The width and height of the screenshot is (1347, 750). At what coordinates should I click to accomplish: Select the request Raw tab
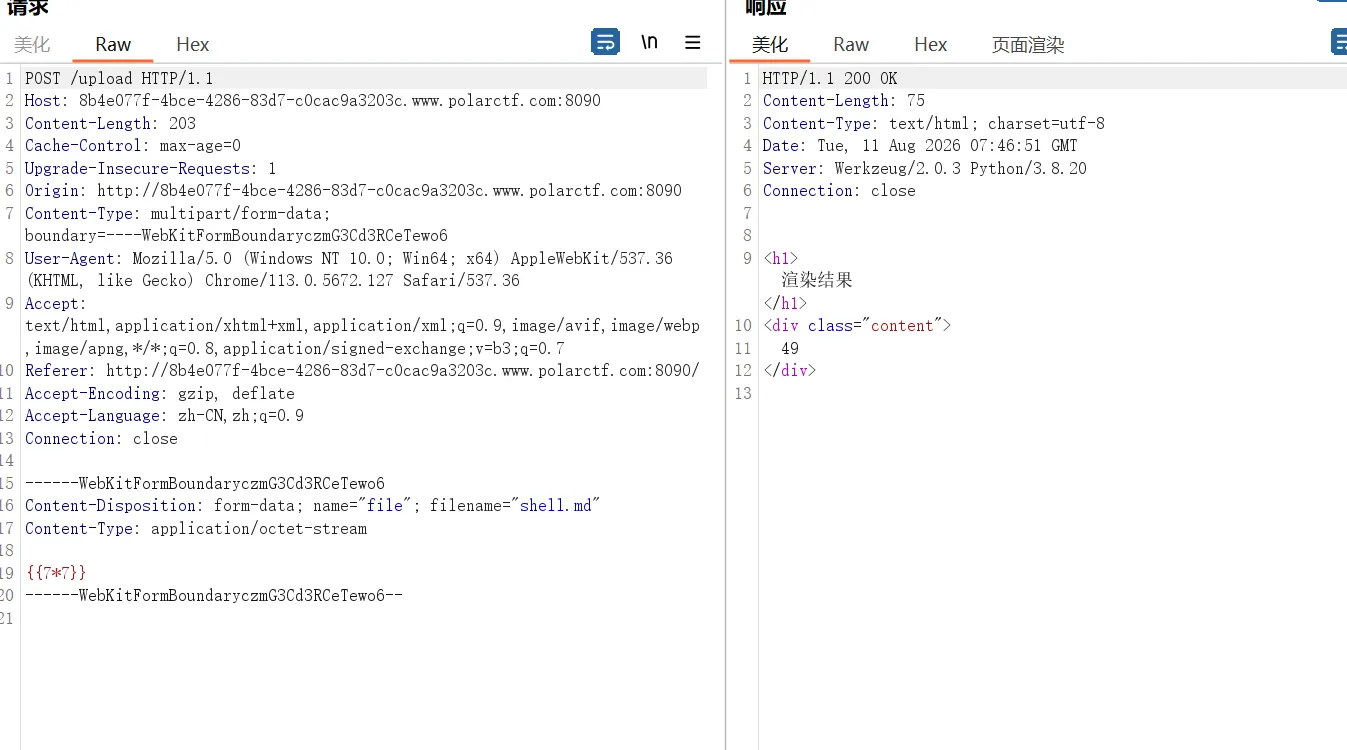tap(113, 44)
